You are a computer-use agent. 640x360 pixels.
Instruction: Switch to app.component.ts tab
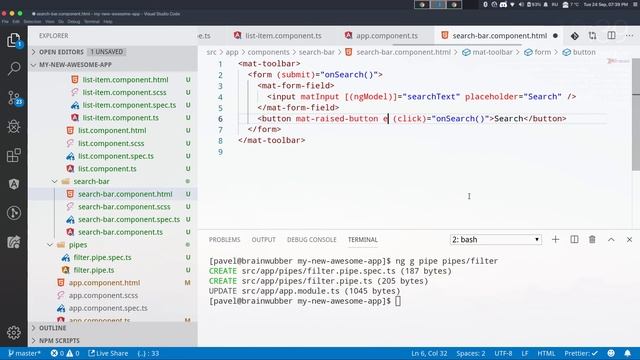(x=387, y=36)
